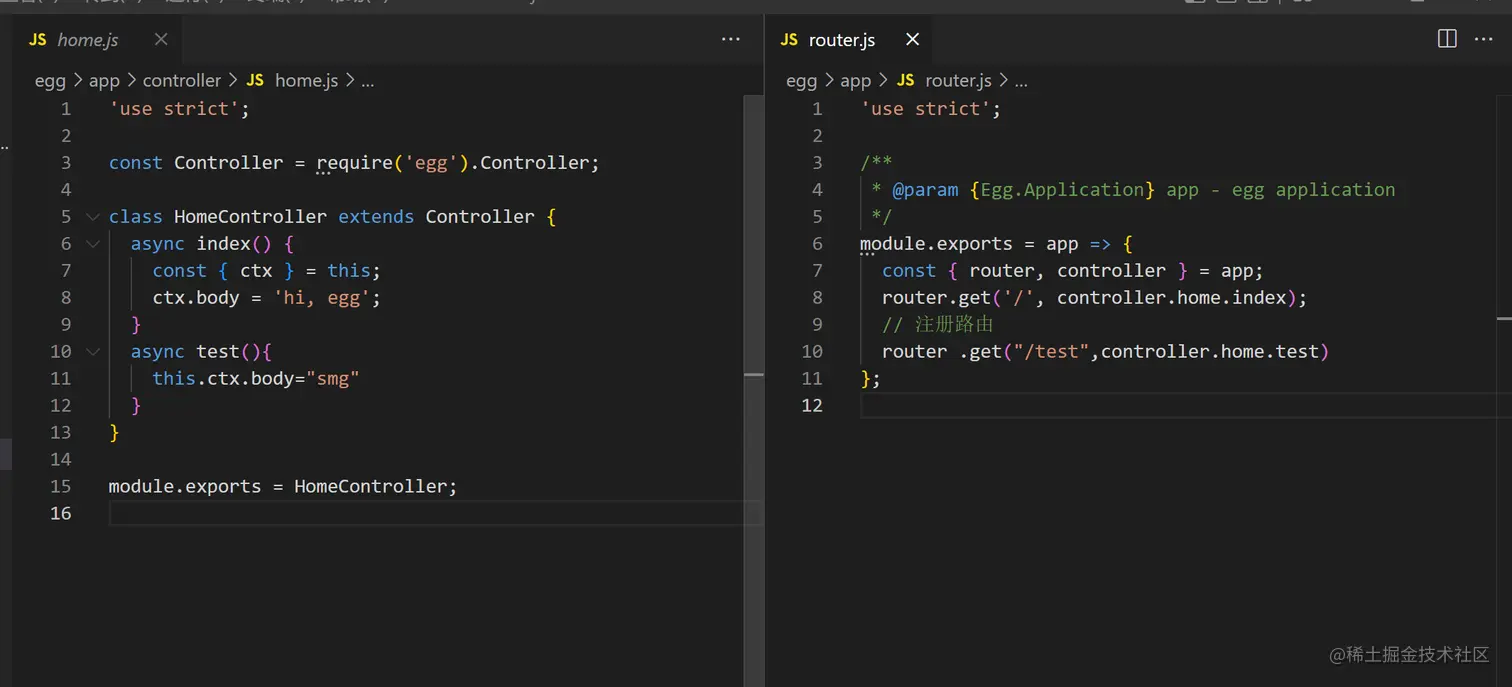Click 'module.exports' on router.js line 6
The height and width of the screenshot is (687, 1512).
936,244
